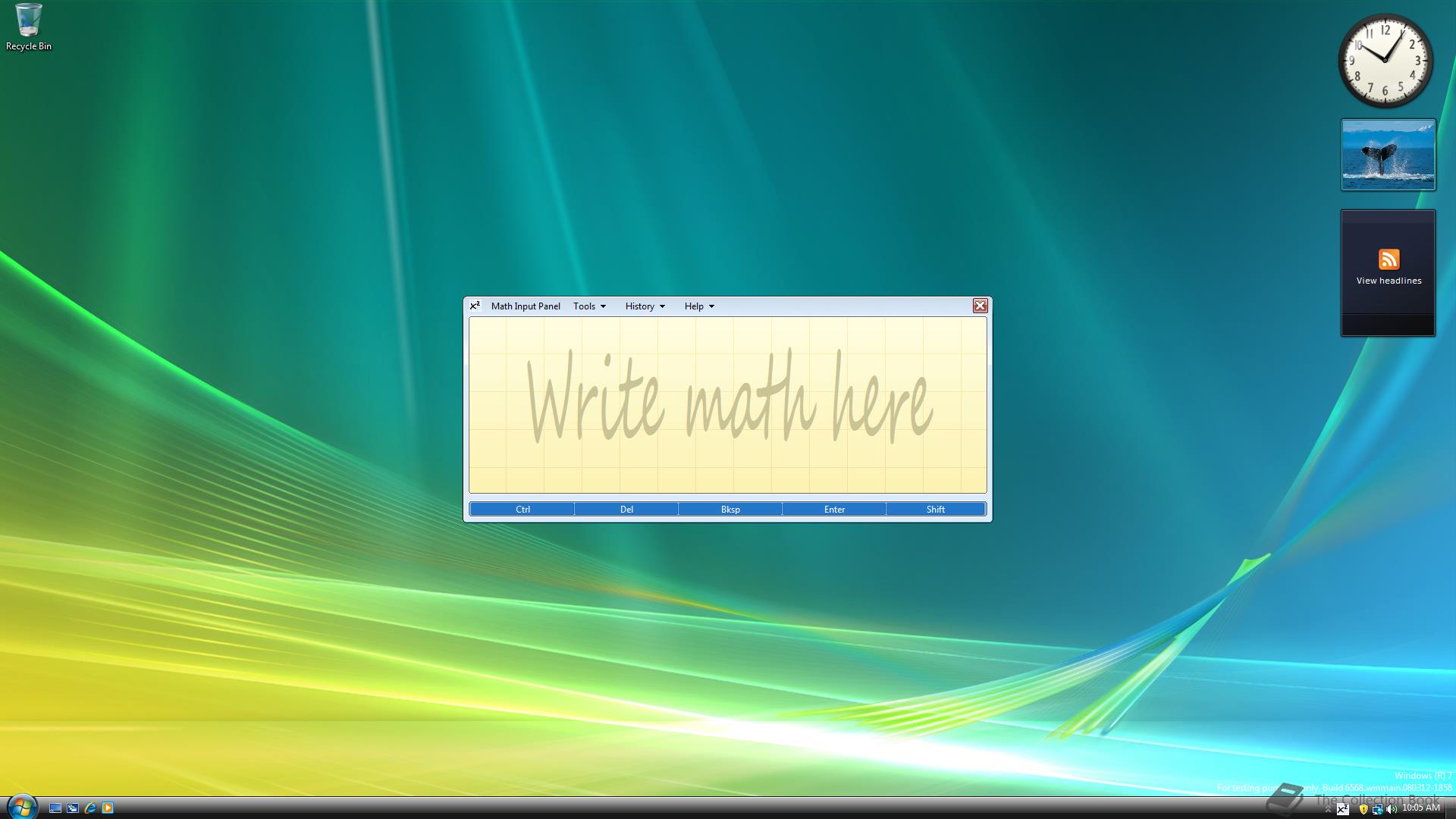Click the orange RSS feed icon
The height and width of the screenshot is (819, 1456).
(1389, 259)
